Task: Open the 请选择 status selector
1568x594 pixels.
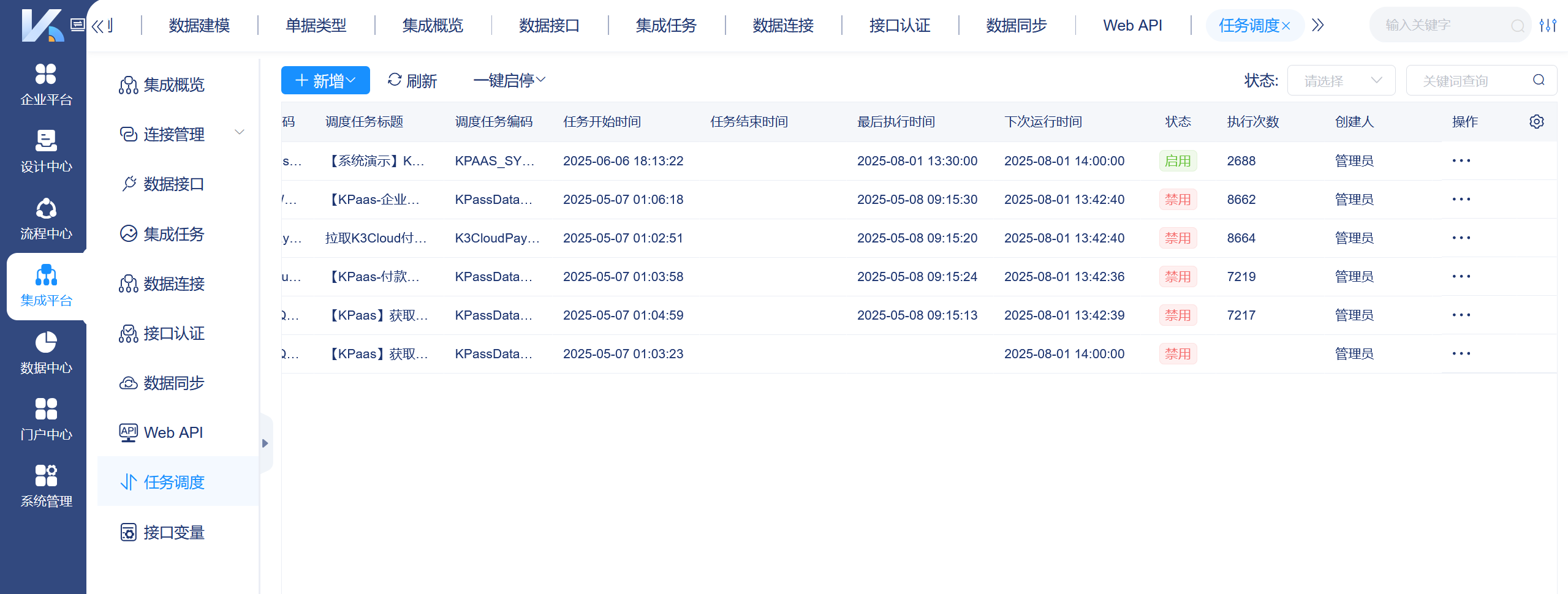Action: tap(1341, 80)
